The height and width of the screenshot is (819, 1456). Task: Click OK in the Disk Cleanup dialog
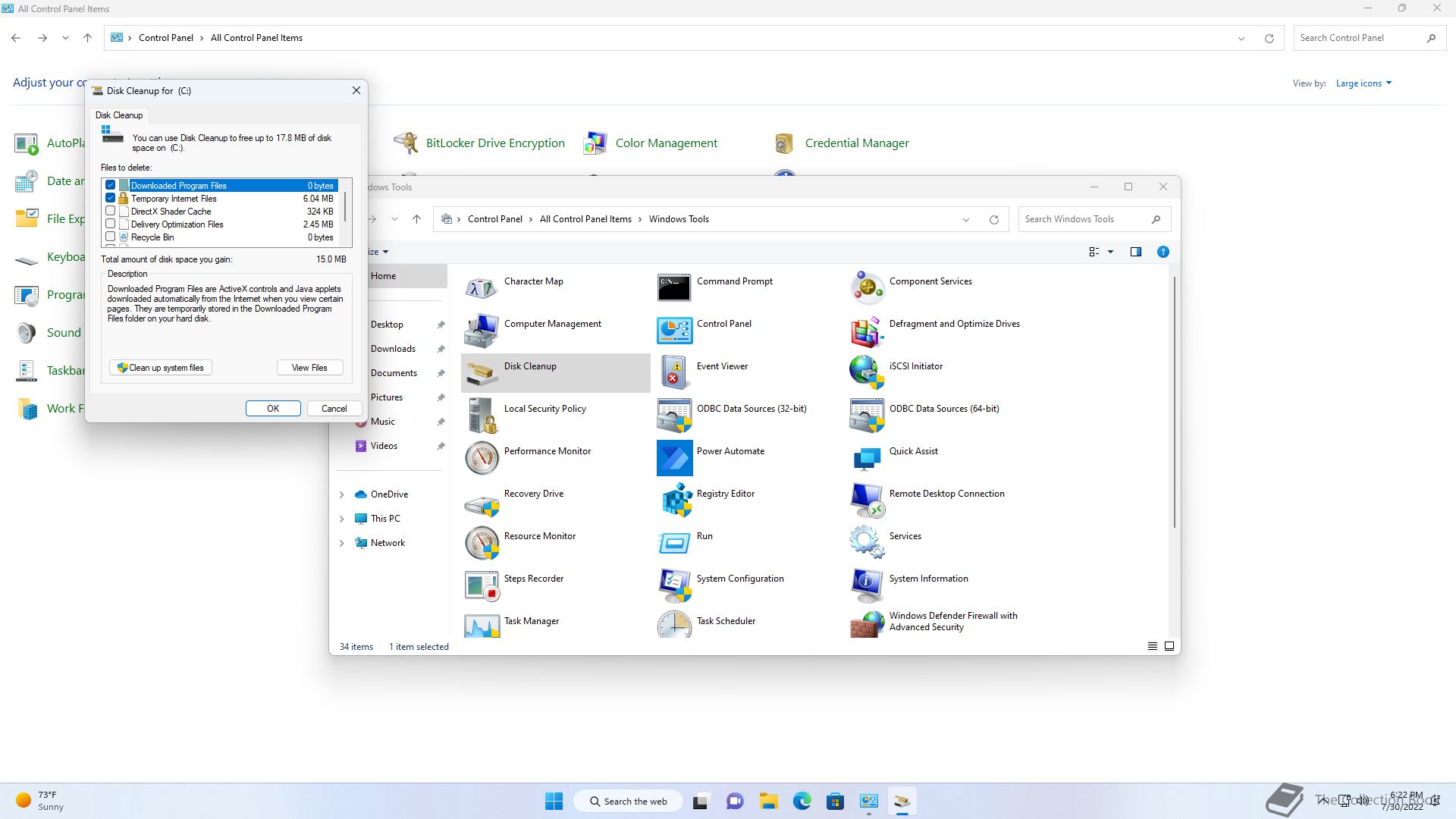tap(273, 408)
